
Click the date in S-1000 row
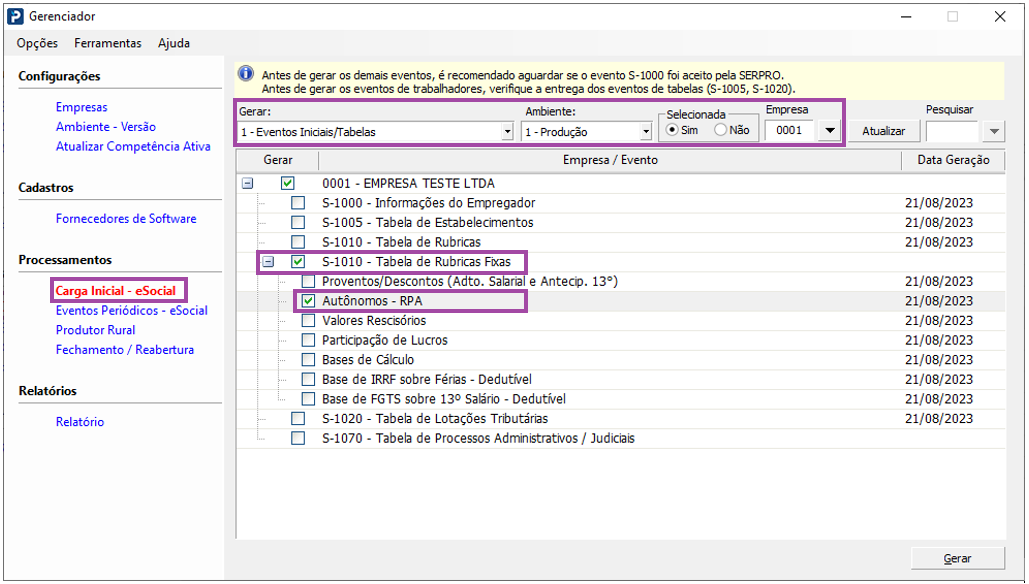938,203
